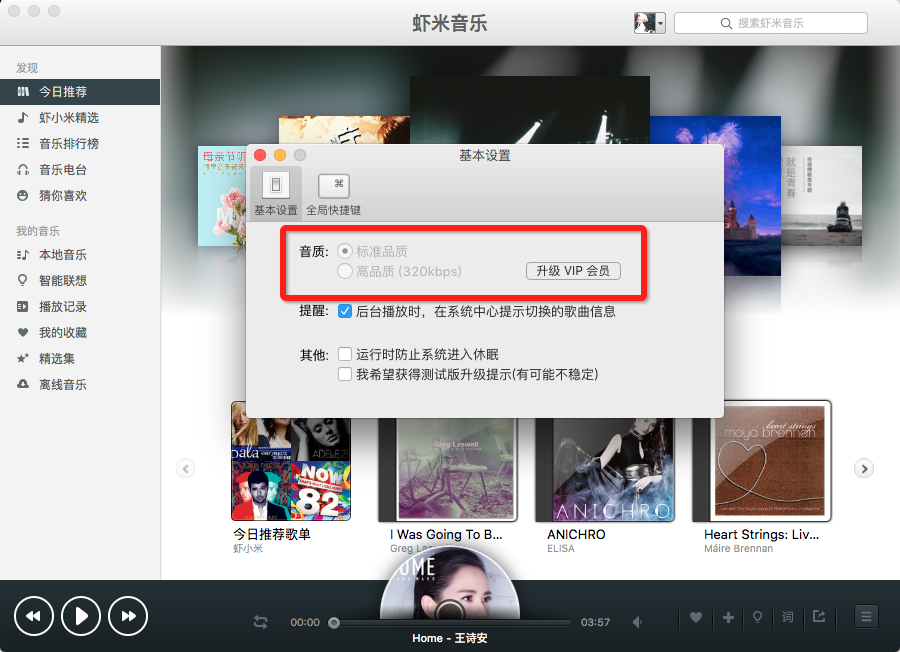Close the 基本设置 window with the red button
This screenshot has height=652, width=900.
tap(260, 155)
